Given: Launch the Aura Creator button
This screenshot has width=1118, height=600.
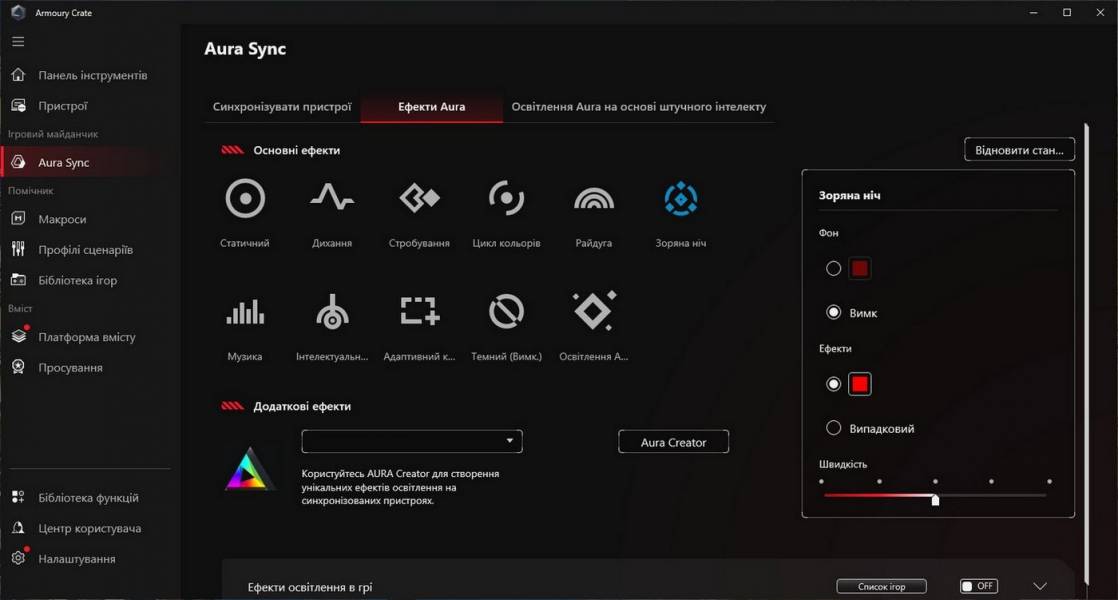Looking at the screenshot, I should (x=673, y=442).
